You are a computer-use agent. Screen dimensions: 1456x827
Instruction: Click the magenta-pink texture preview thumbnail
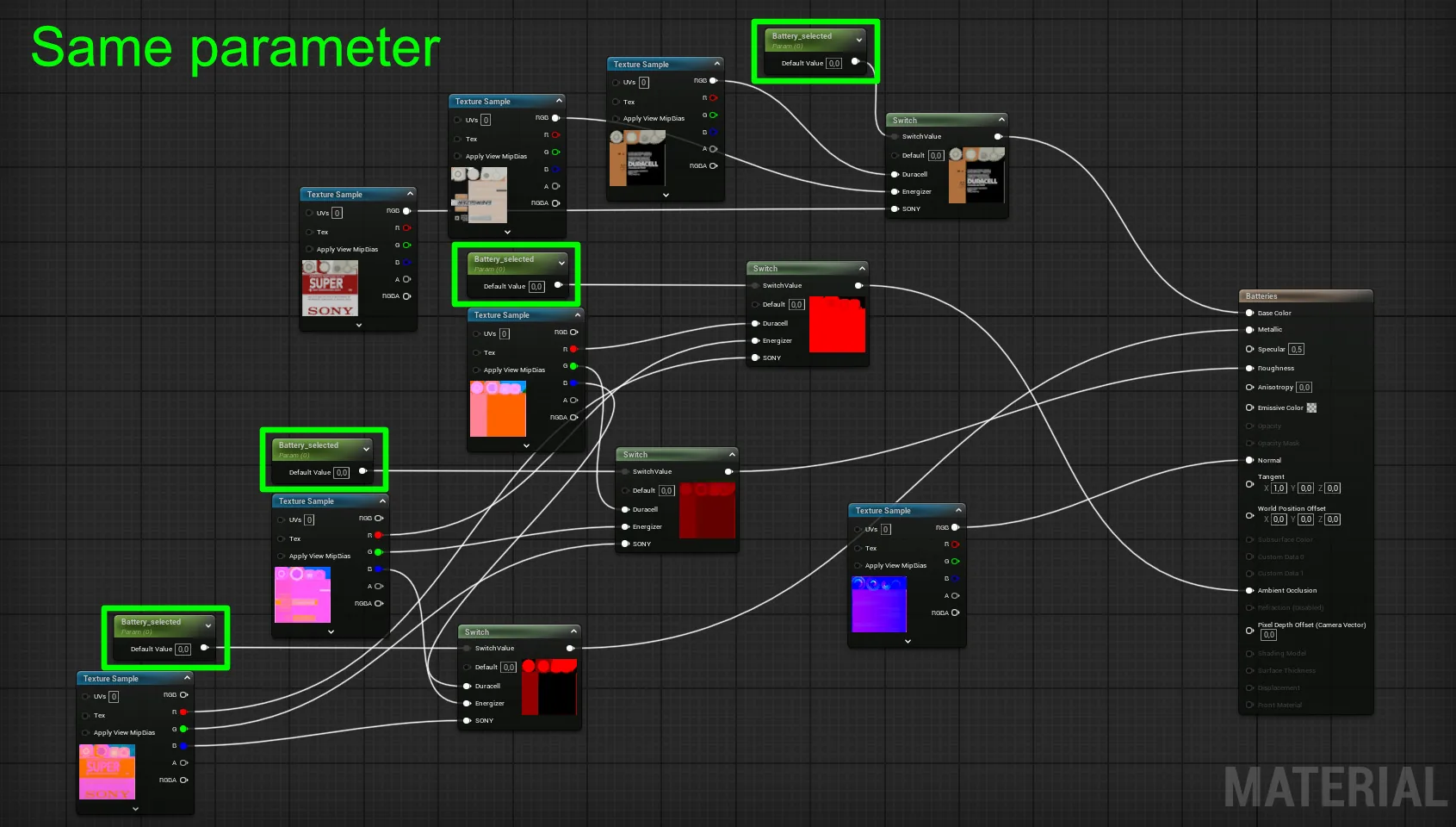point(302,595)
